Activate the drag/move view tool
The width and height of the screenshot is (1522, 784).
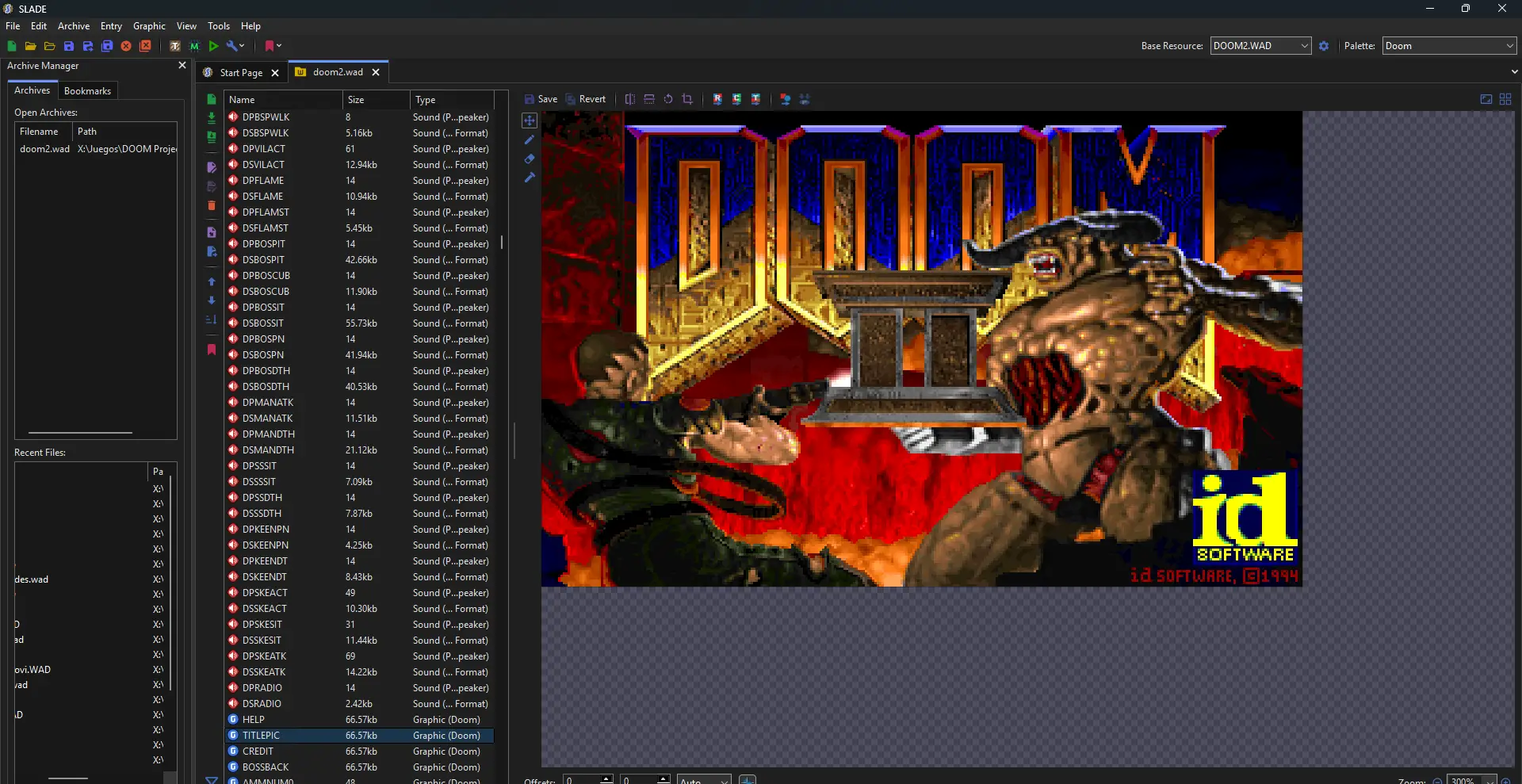[x=530, y=120]
